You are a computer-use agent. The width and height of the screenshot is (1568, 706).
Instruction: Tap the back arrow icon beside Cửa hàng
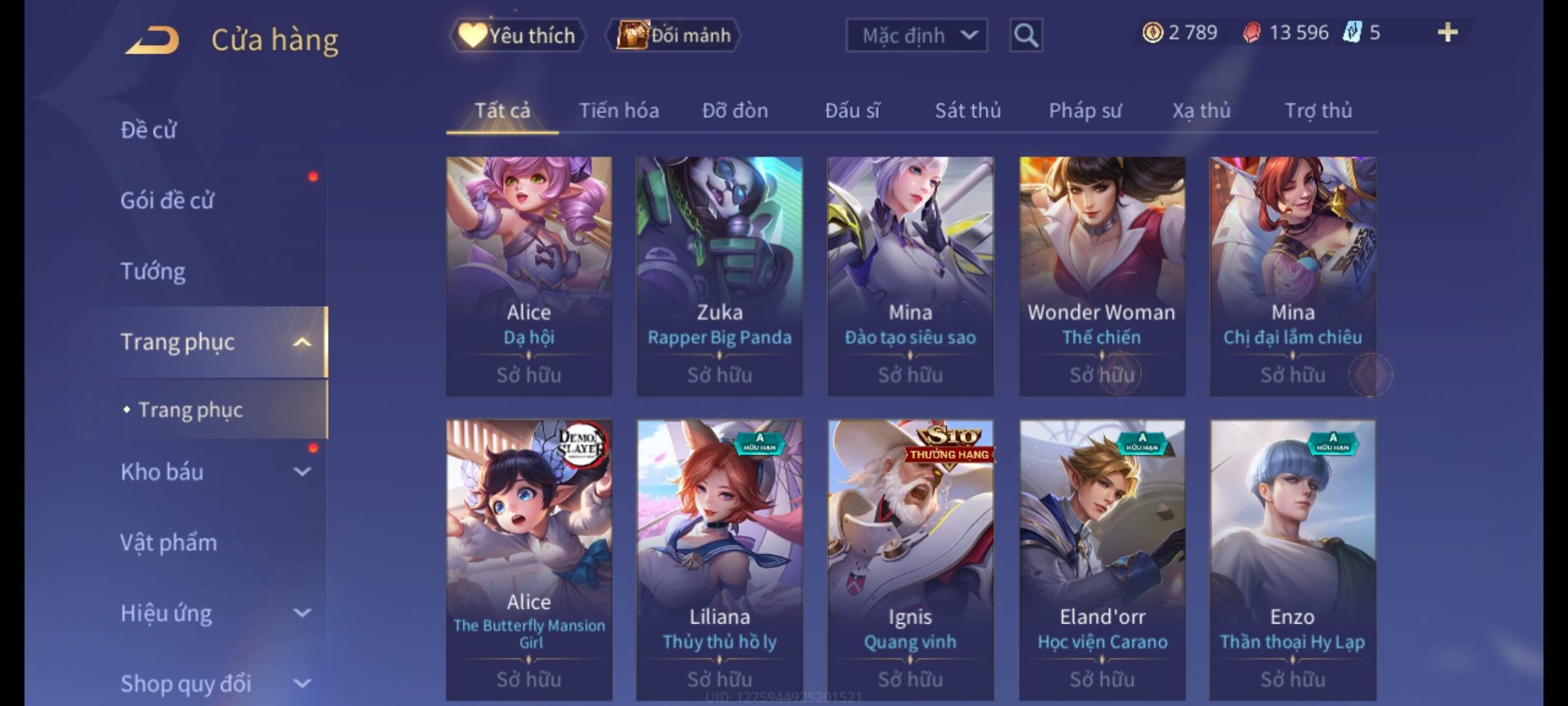pos(152,40)
